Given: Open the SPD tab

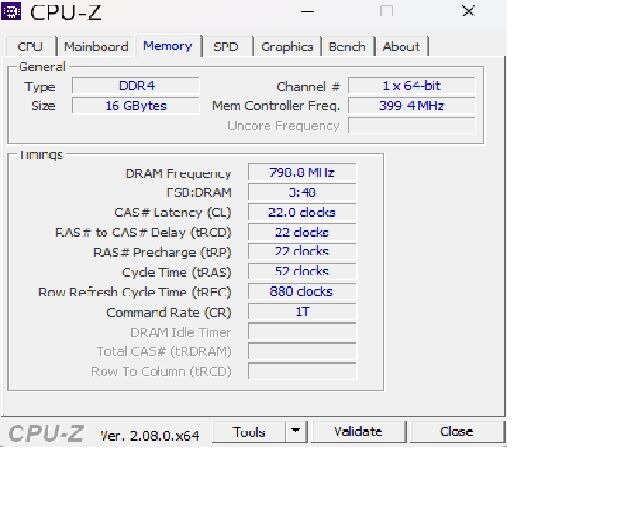Looking at the screenshot, I should (226, 47).
